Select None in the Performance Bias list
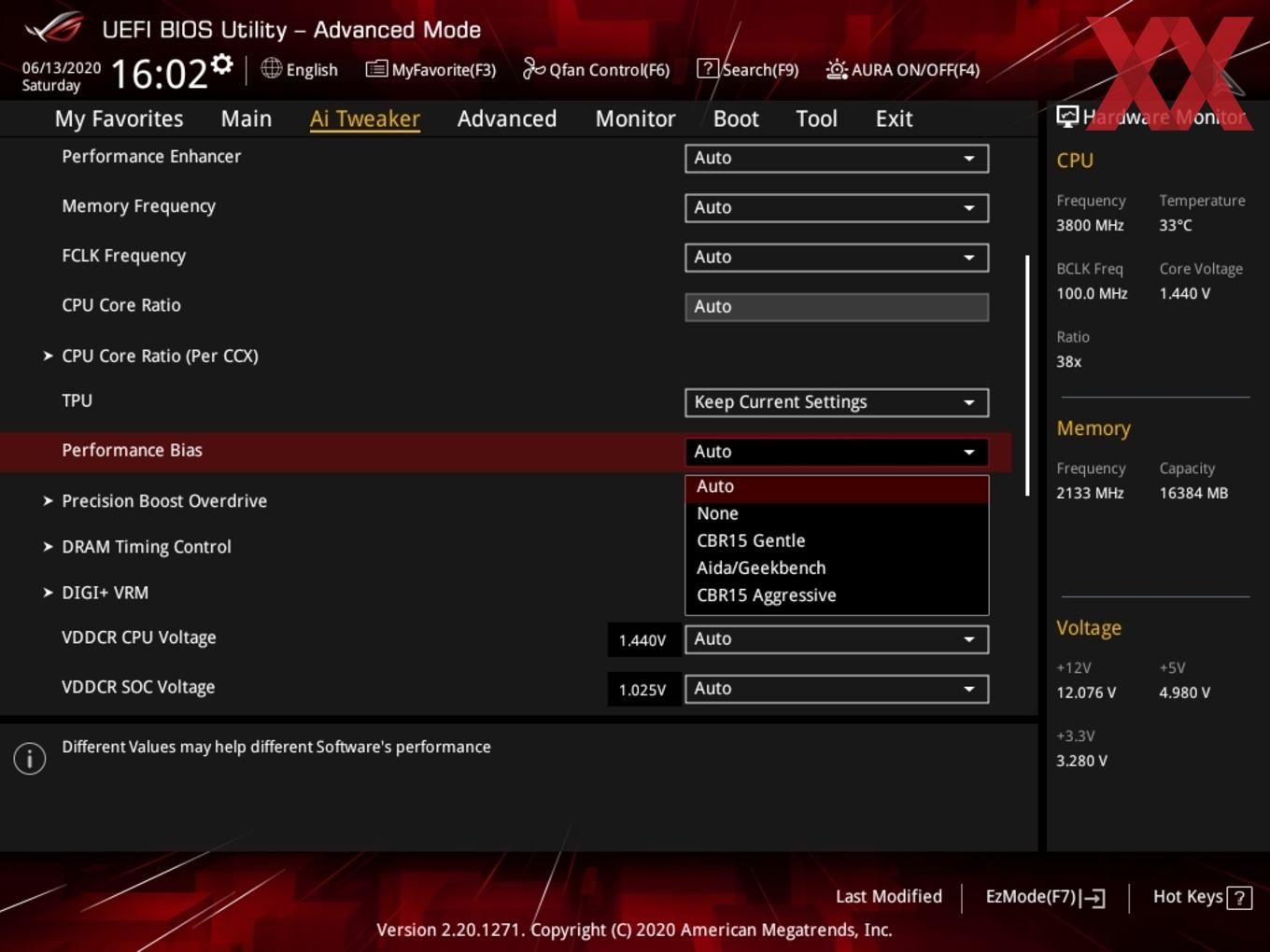Screen dimensions: 1270x952 tap(837, 513)
